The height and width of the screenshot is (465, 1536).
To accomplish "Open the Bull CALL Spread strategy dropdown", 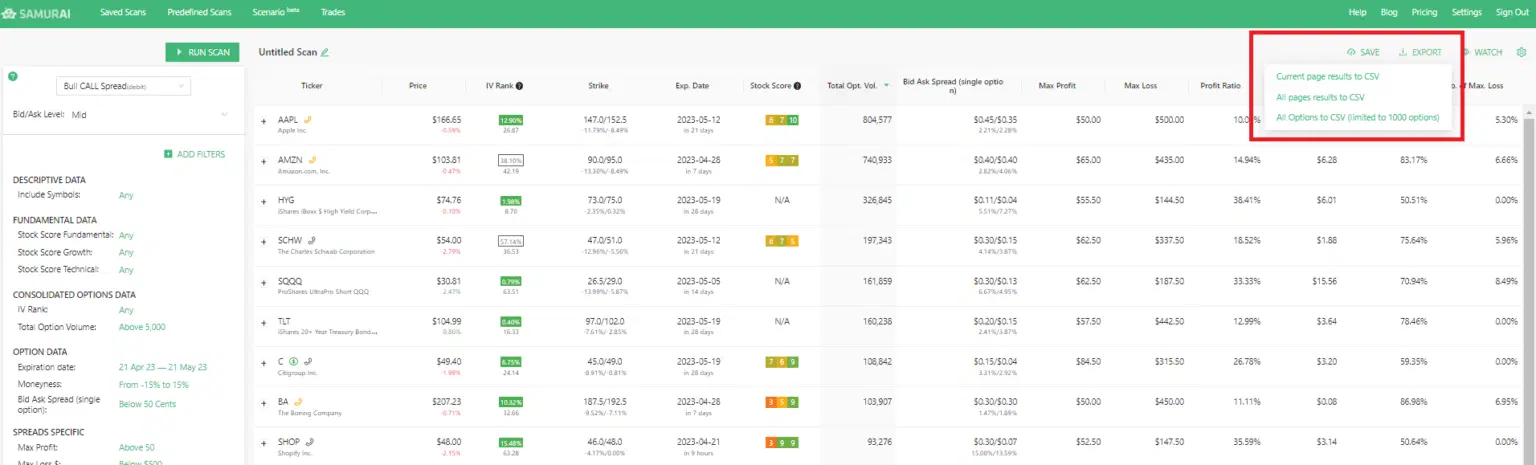I will 123,86.
